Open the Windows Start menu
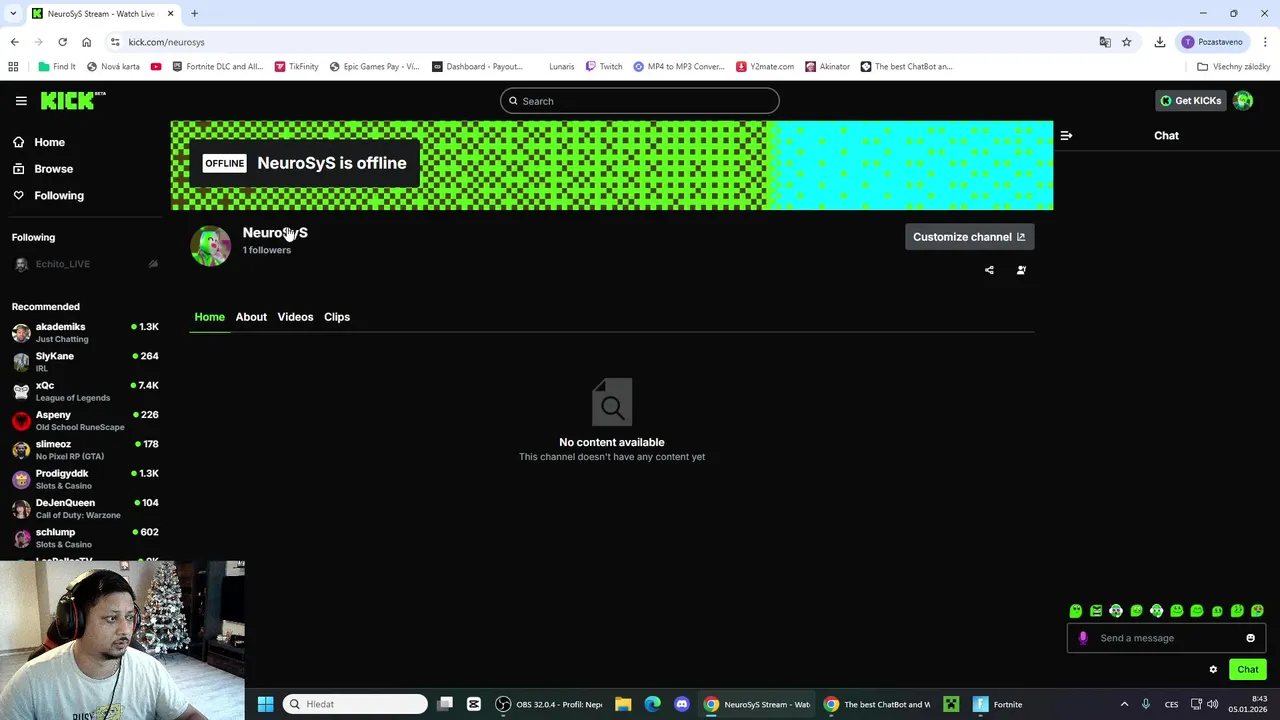The width and height of the screenshot is (1280, 720). click(265, 704)
